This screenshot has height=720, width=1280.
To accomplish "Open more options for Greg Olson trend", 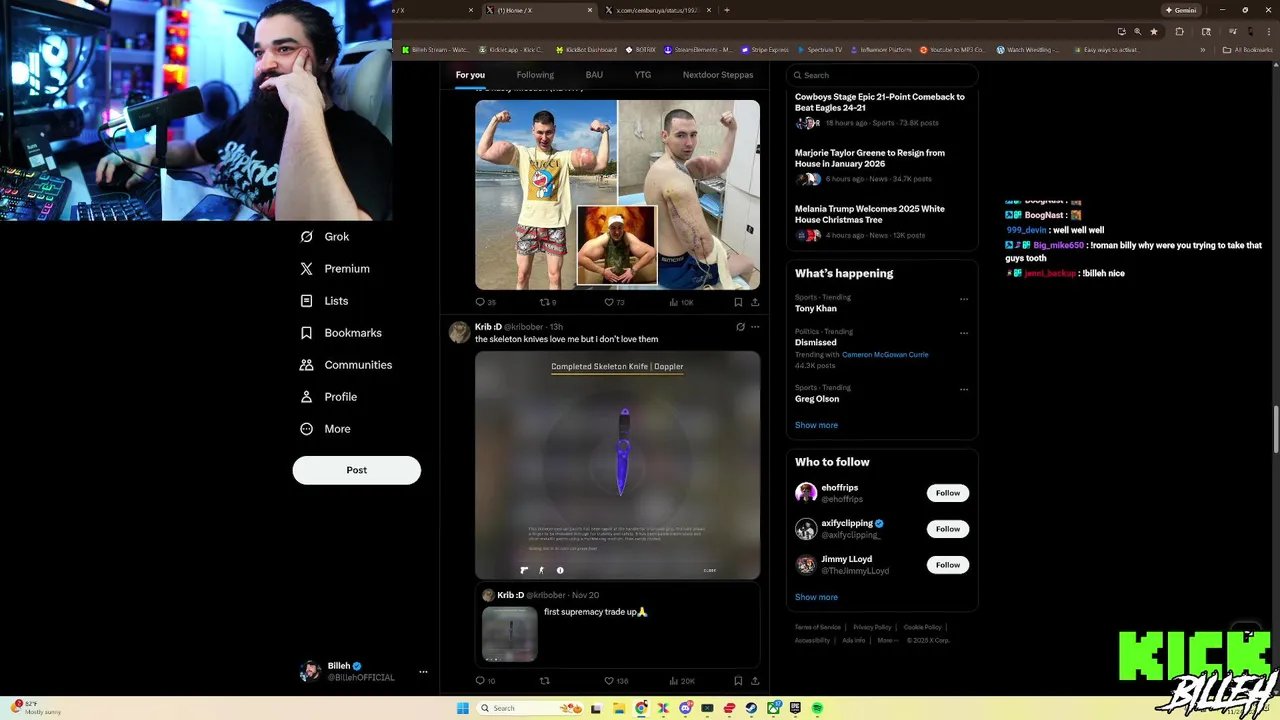I will click(964, 389).
